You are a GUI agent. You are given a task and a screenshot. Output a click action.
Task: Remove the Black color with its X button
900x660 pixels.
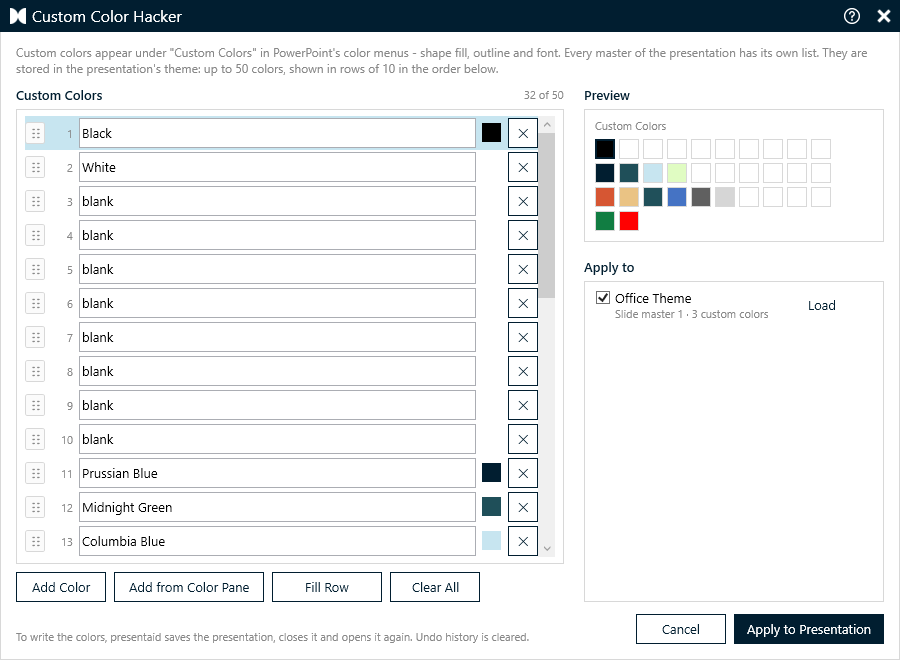(523, 134)
